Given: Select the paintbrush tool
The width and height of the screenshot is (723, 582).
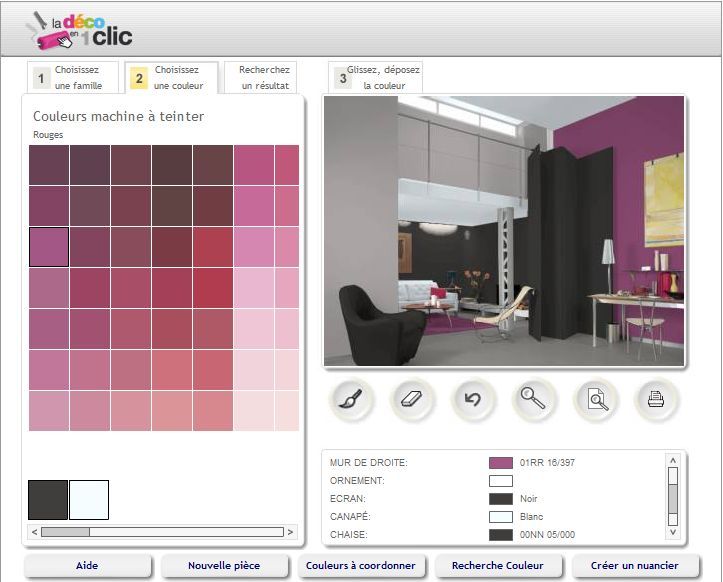Looking at the screenshot, I should pos(351,400).
